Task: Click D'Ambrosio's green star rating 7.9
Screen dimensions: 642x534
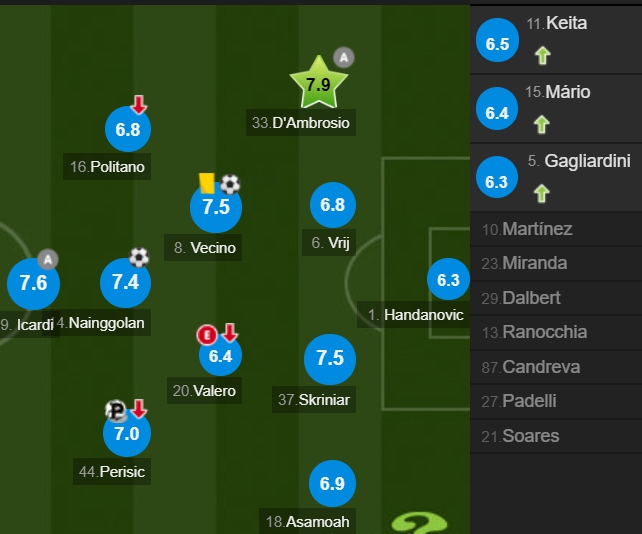Action: tap(319, 83)
